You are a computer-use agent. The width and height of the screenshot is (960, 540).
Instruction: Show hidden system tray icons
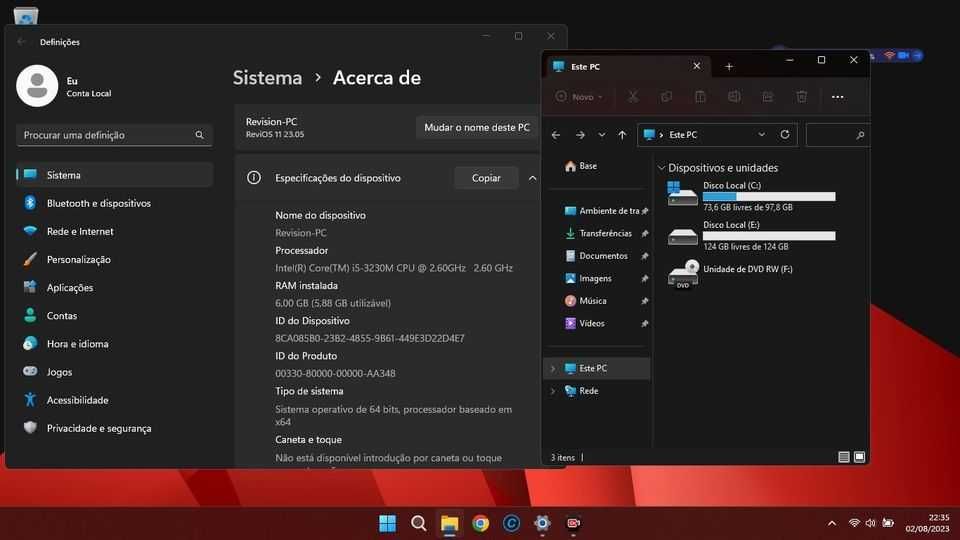click(832, 523)
